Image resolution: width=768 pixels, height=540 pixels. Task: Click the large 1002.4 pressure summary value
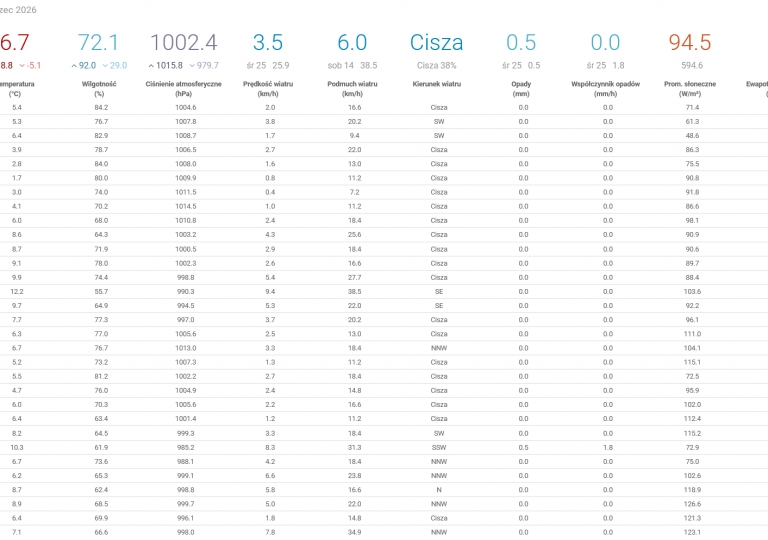(184, 43)
